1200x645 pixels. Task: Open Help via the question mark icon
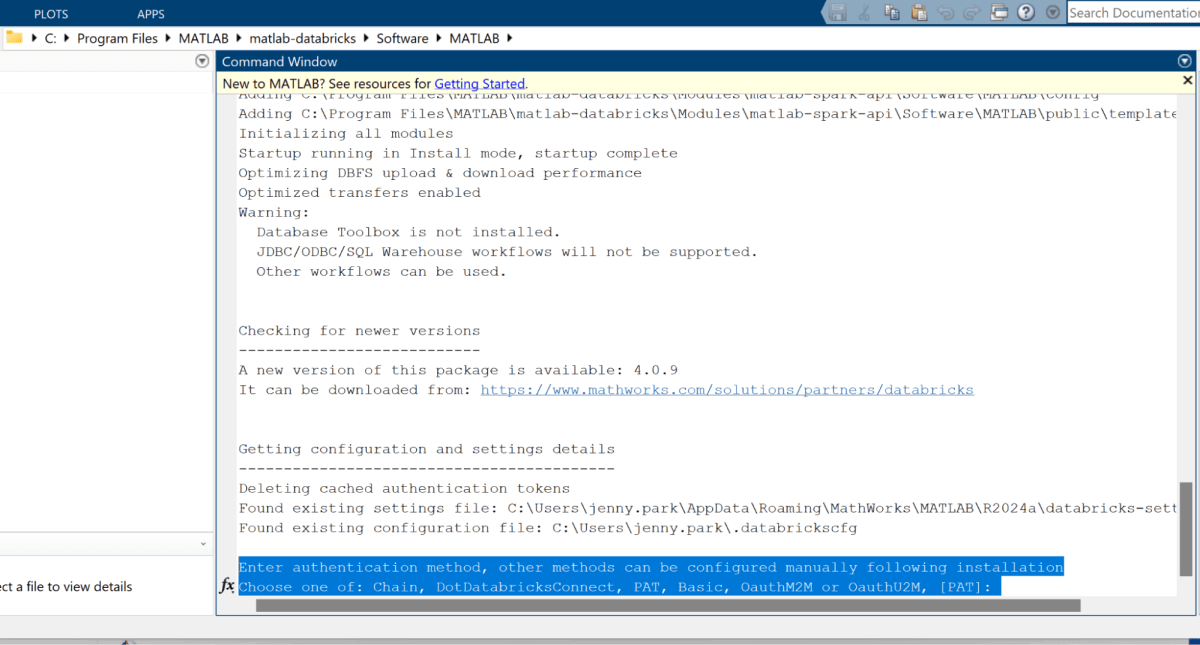coord(1025,13)
